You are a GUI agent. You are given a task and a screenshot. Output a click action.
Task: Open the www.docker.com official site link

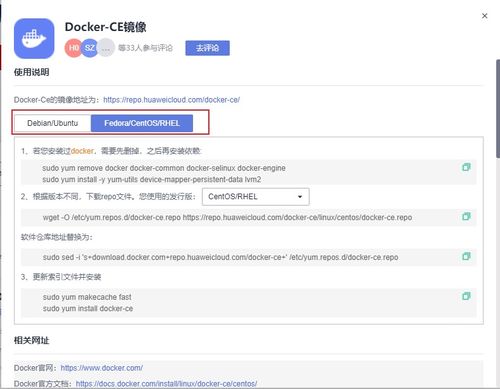coord(102,368)
